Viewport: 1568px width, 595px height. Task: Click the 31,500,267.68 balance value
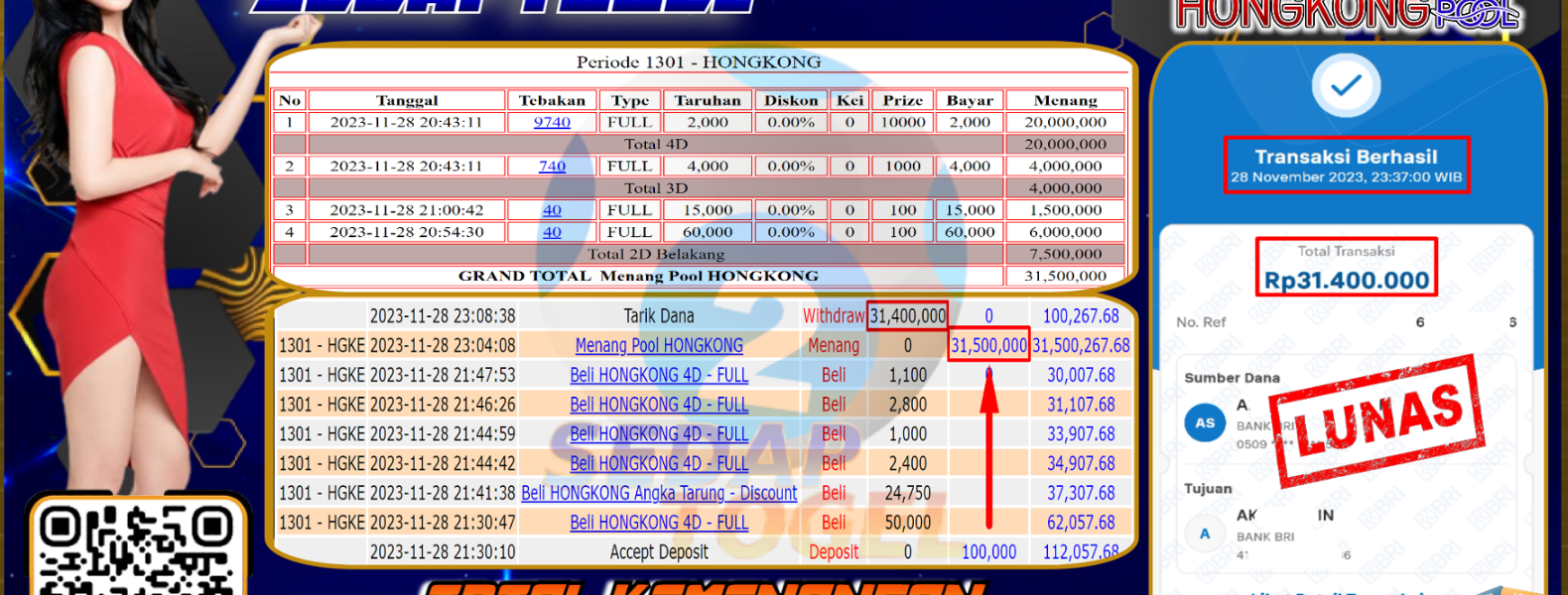point(1081,345)
